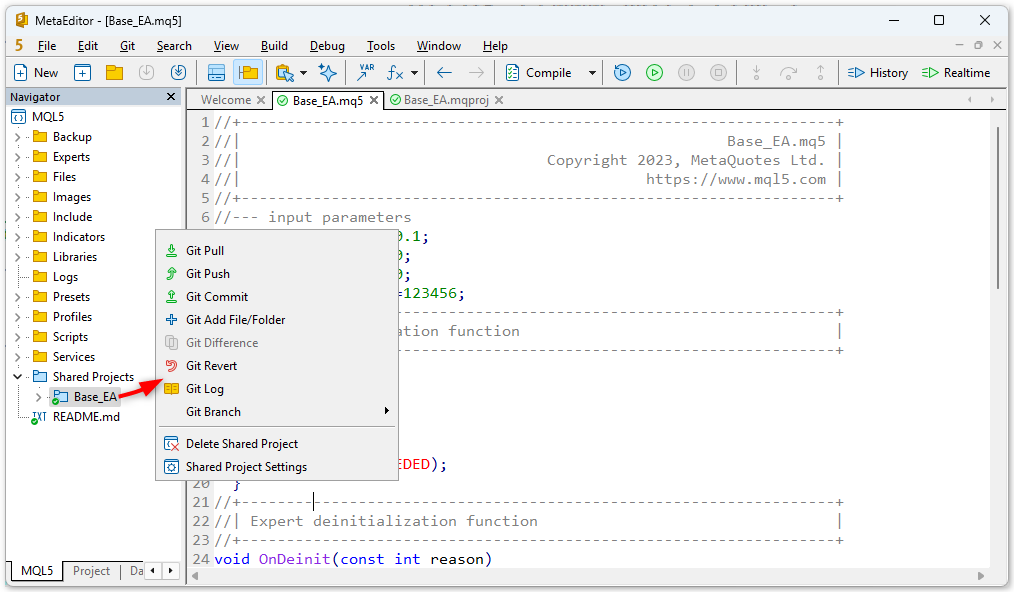Viewport: 1014px width, 592px height.
Task: Close the Base_EA.mq5 tab
Action: pos(374,100)
